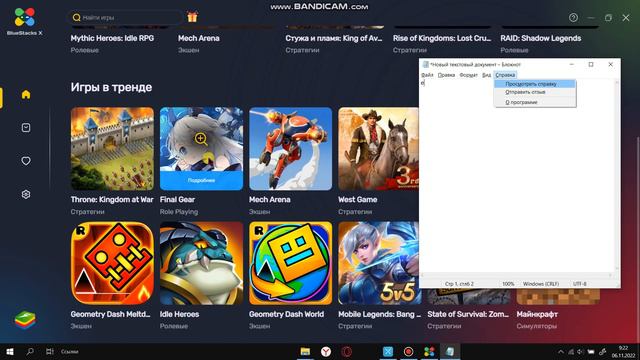Open the Формат menu in Notepad
Screen dimensions: 640x360
pyautogui.click(x=468, y=75)
